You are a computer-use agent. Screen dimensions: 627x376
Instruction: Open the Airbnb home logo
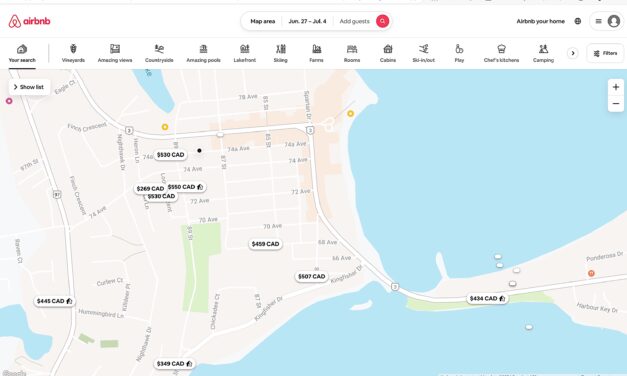pyautogui.click(x=30, y=21)
